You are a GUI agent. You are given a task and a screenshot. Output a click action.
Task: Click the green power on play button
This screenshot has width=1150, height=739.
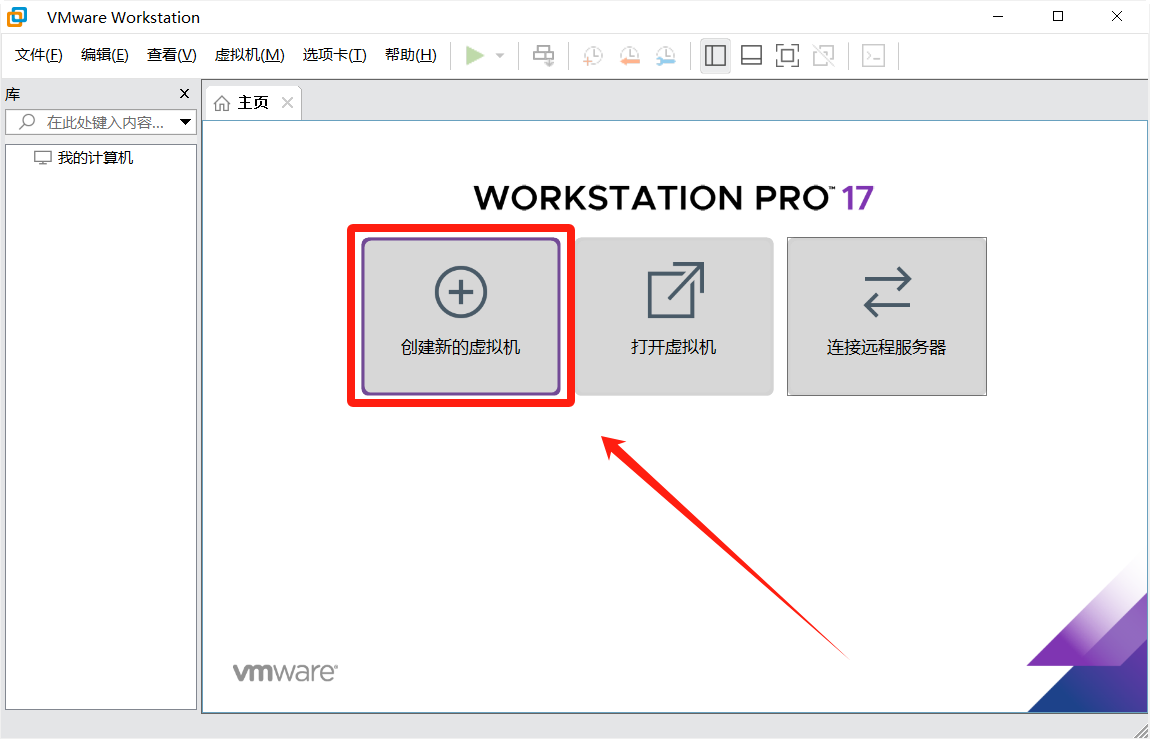pyautogui.click(x=475, y=56)
